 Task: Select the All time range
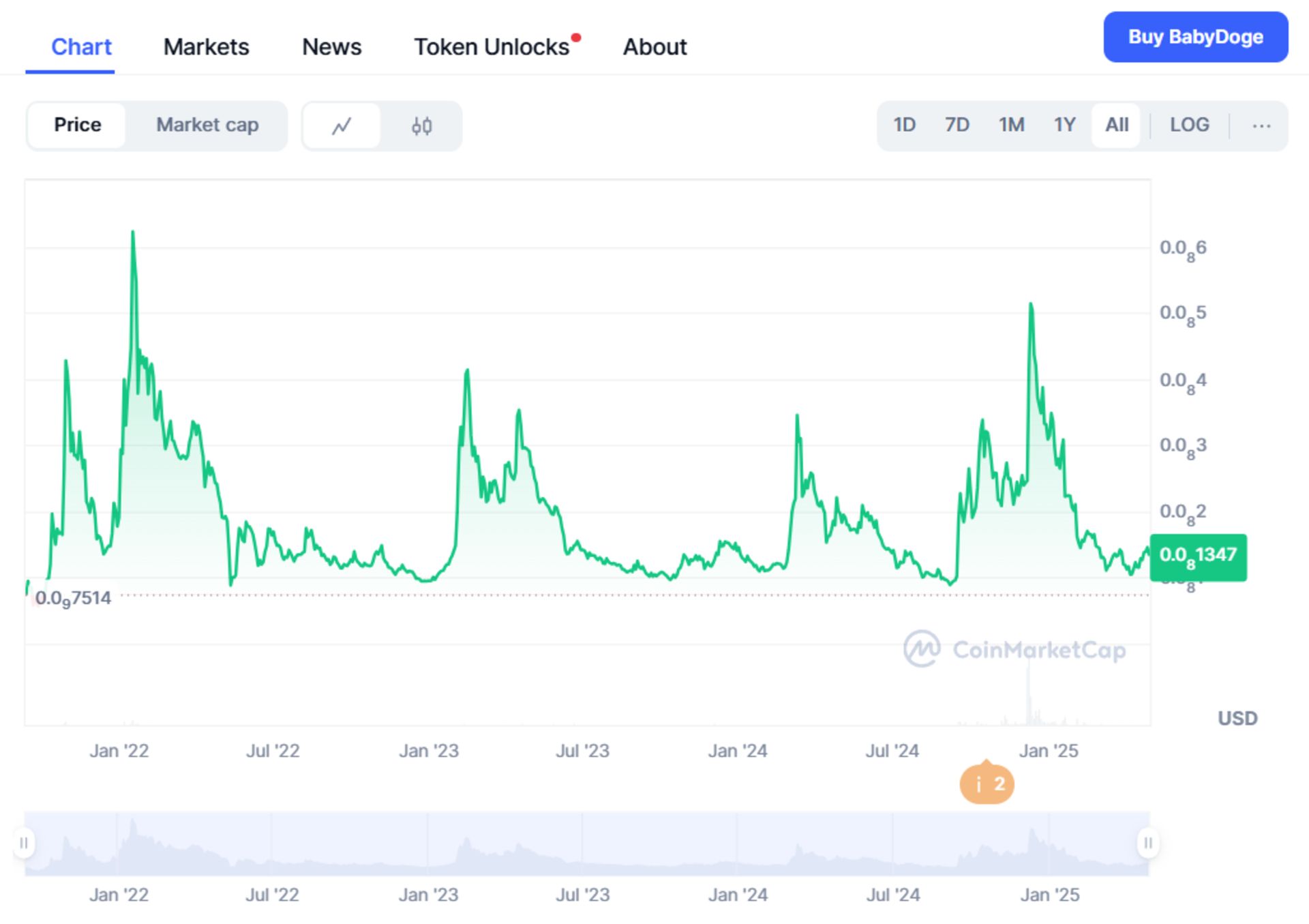pyautogui.click(x=1116, y=125)
